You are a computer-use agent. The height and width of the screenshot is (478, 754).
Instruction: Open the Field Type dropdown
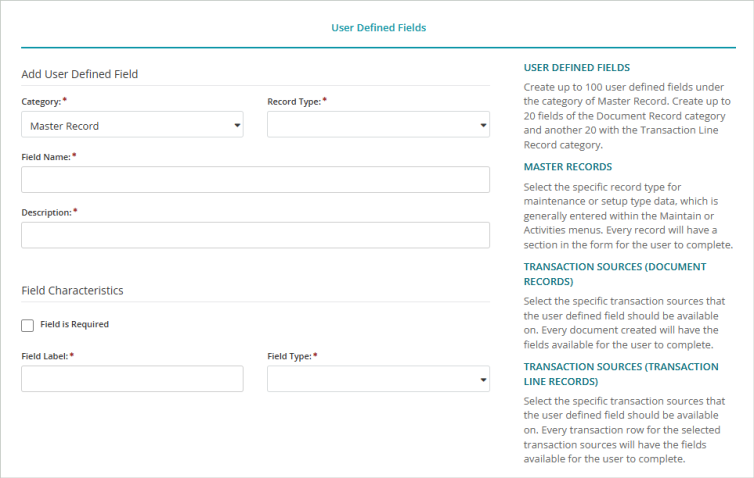[378, 379]
